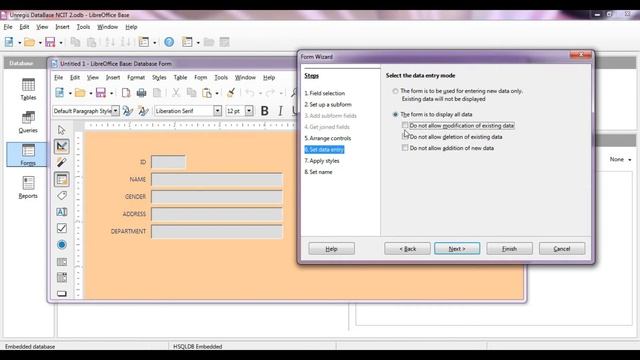The image size is (640, 360).
Task: Click 'HSQLDB Embedded' in the status bar
Action: coord(198,347)
